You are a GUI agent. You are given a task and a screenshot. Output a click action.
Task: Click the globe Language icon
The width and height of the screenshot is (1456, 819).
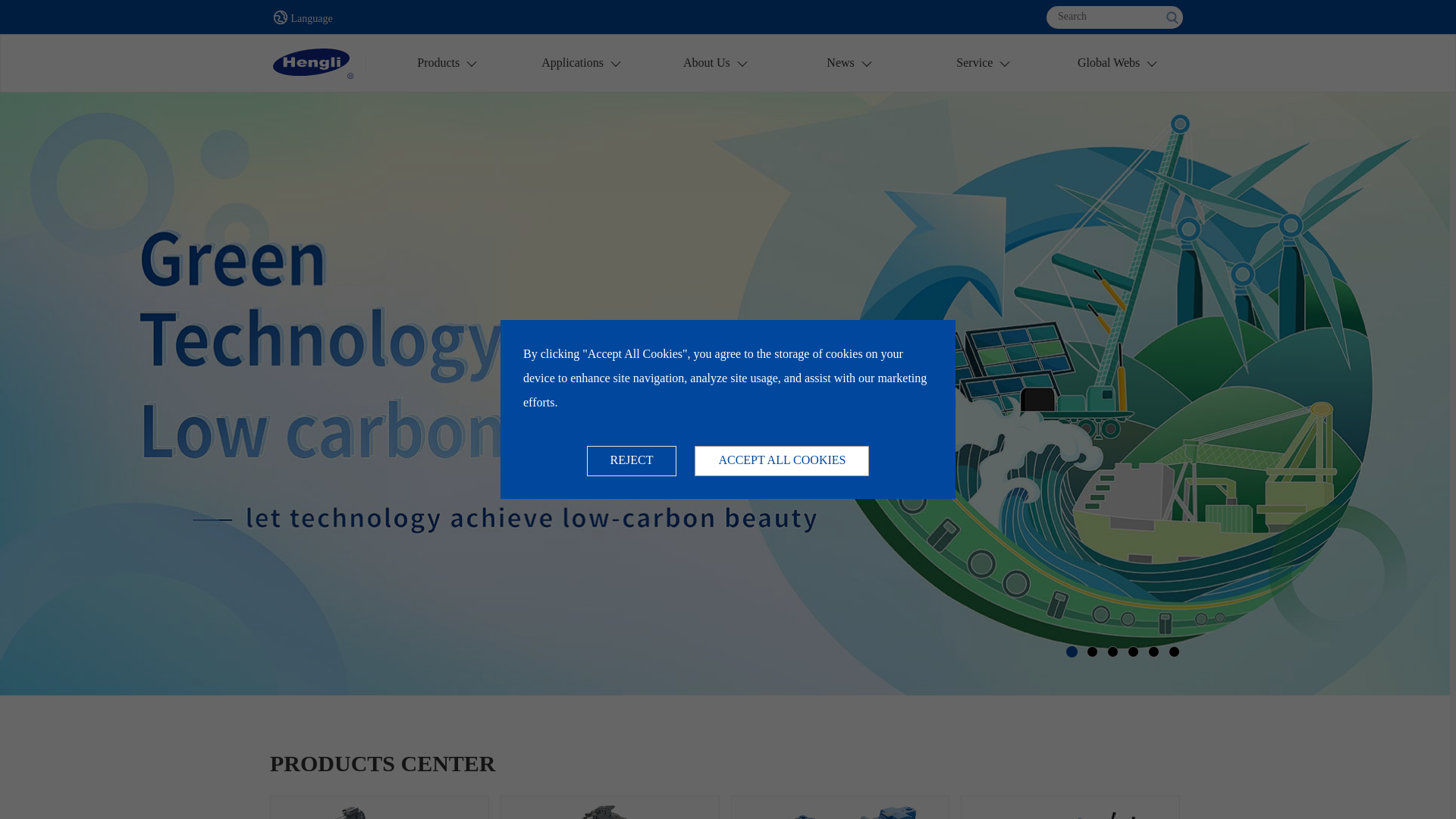point(281,17)
